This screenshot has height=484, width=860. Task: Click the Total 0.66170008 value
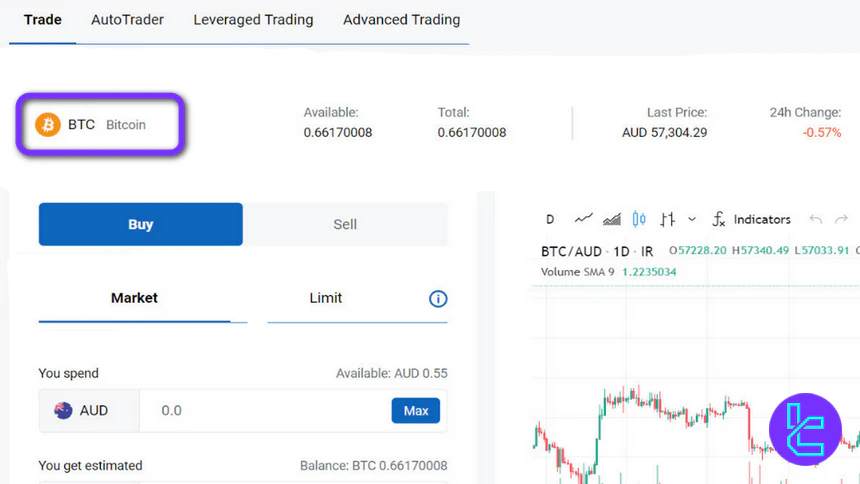pos(472,132)
